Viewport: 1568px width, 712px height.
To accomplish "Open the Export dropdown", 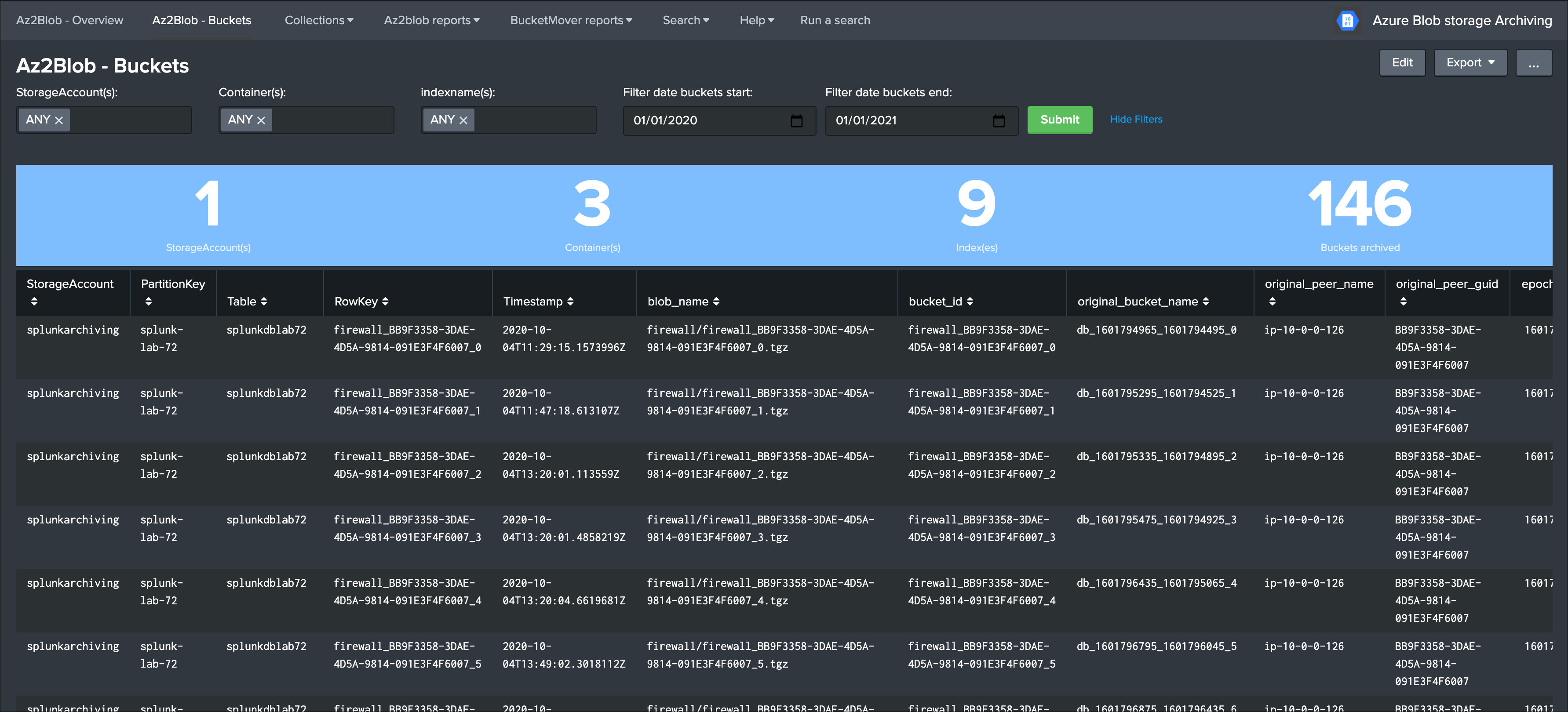I will (1470, 62).
